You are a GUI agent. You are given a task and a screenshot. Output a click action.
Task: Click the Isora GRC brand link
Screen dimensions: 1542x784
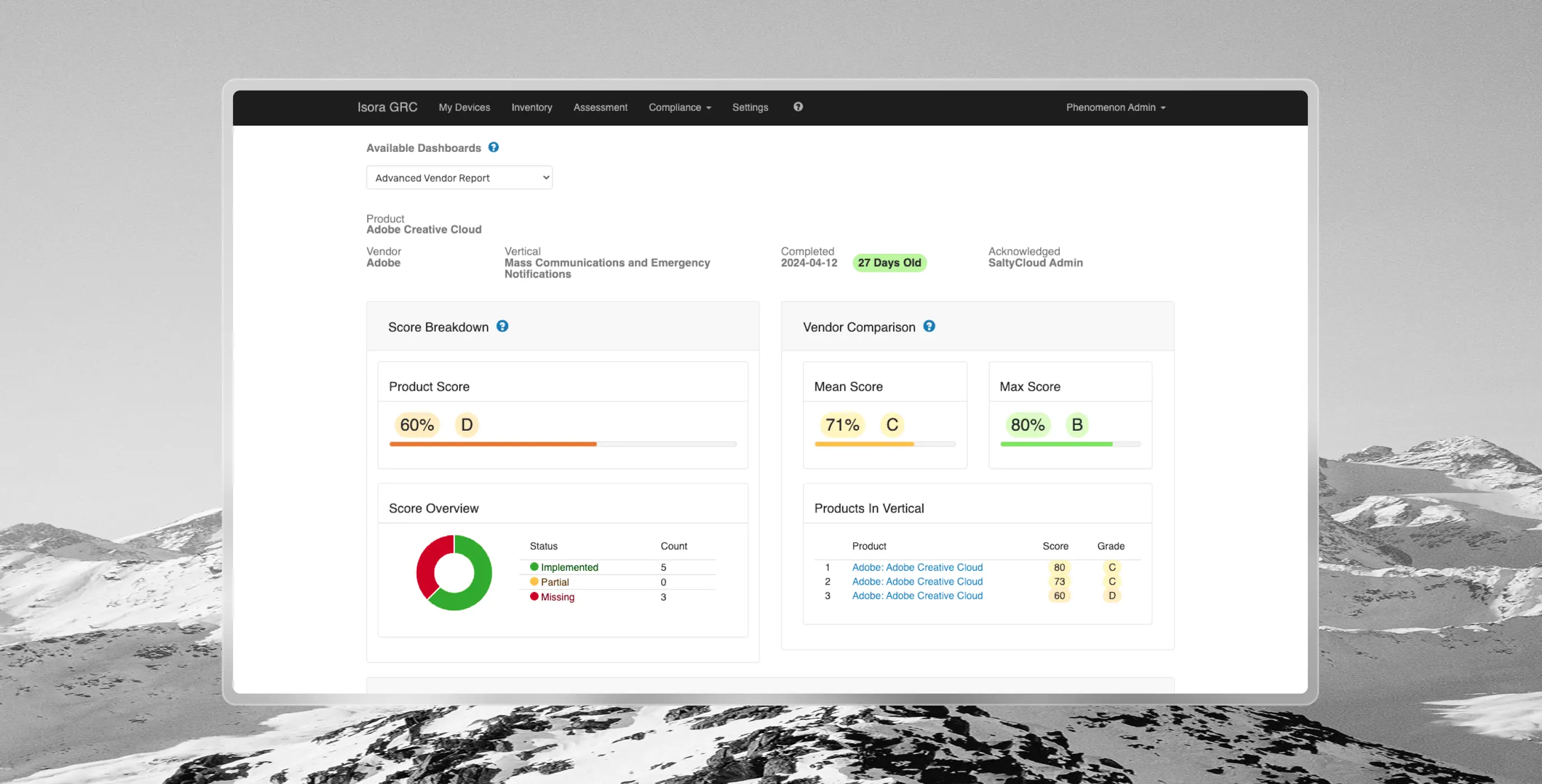click(387, 107)
